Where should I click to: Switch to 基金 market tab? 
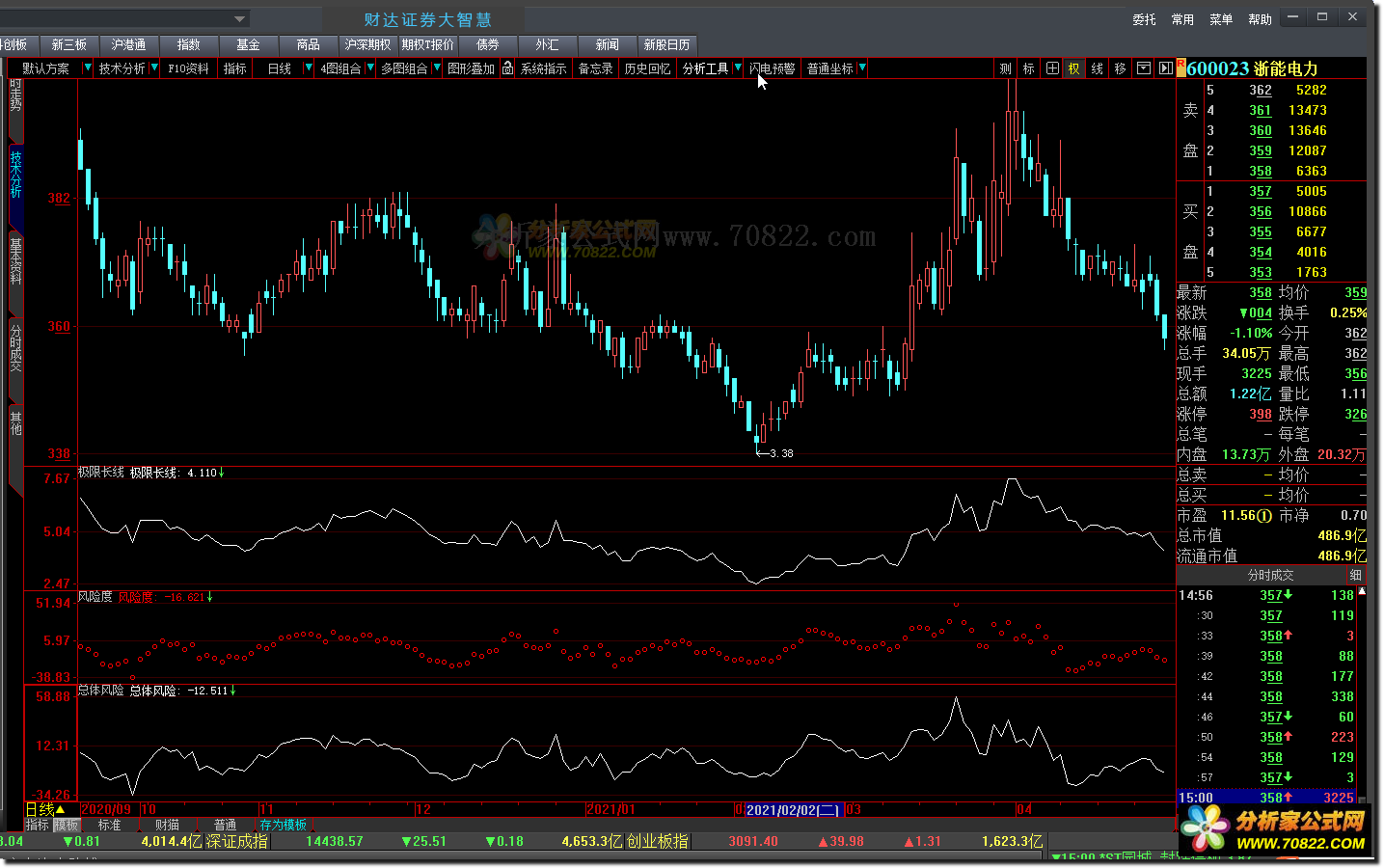(x=248, y=45)
